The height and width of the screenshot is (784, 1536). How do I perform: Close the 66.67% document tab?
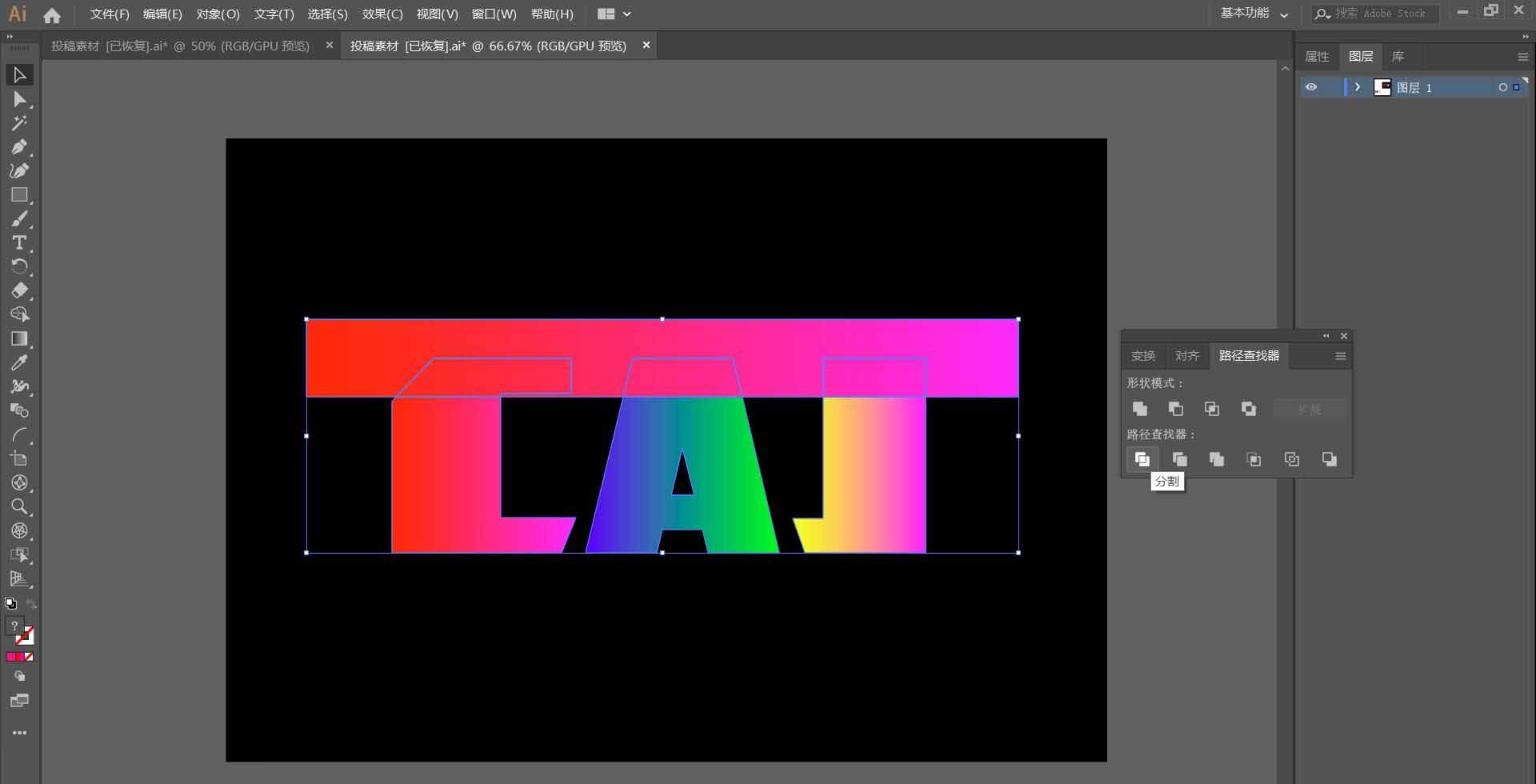[x=646, y=46]
